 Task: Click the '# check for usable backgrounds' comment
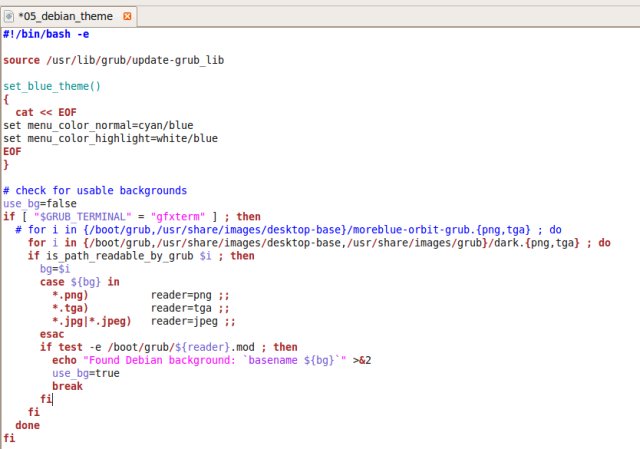[x=94, y=190]
